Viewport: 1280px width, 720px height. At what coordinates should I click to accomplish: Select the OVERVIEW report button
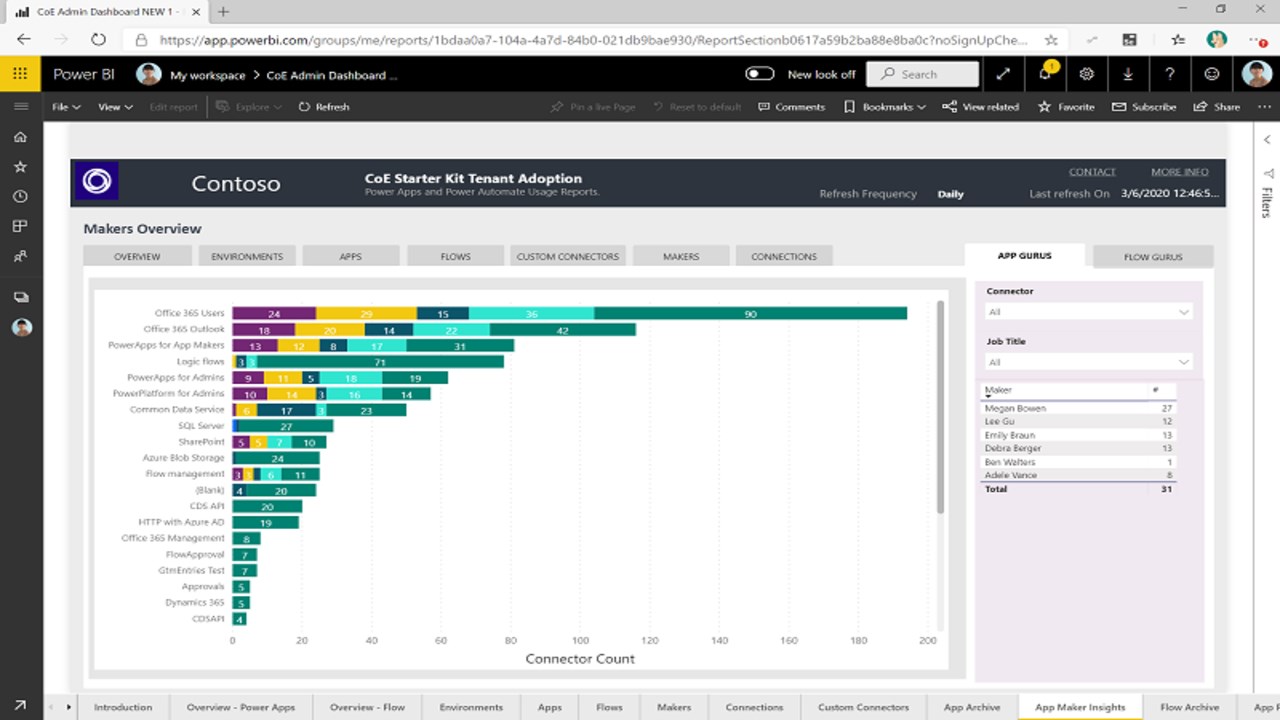(137, 256)
